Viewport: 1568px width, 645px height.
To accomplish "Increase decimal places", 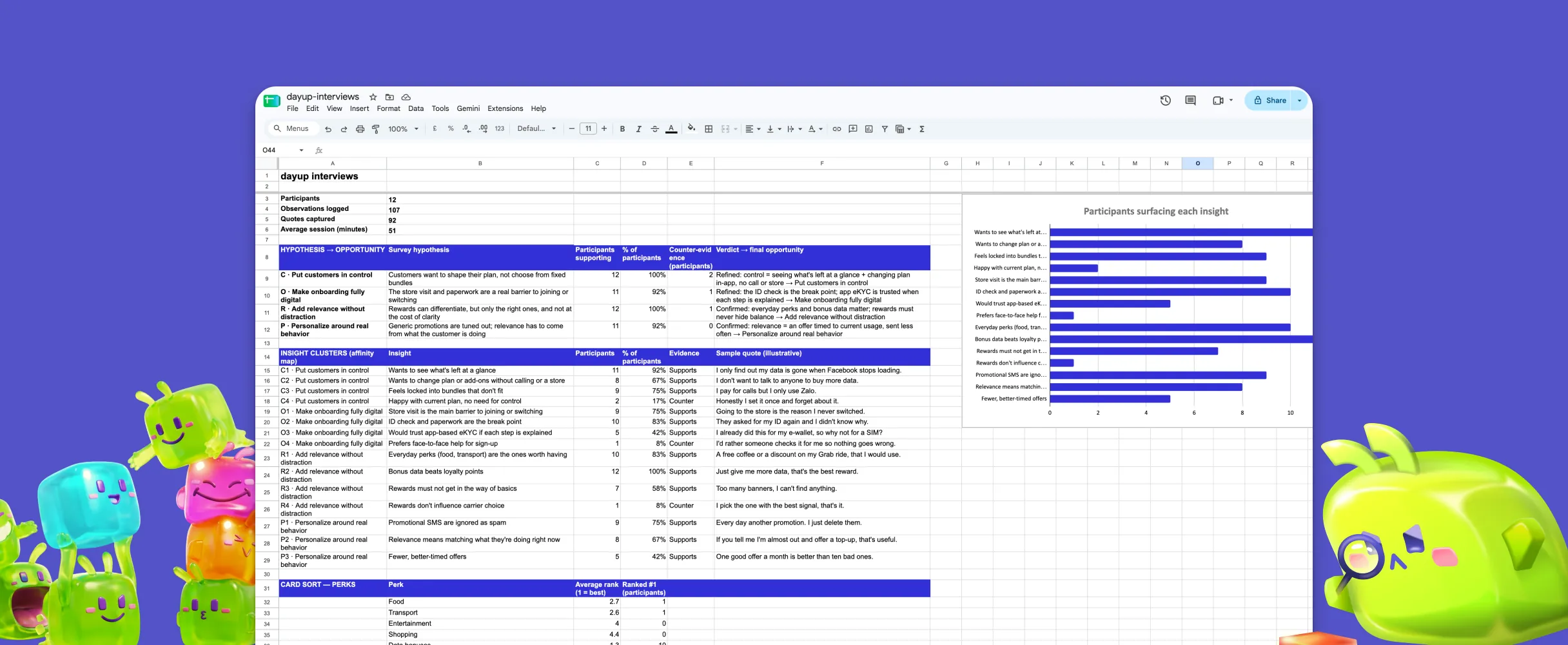I will click(483, 129).
